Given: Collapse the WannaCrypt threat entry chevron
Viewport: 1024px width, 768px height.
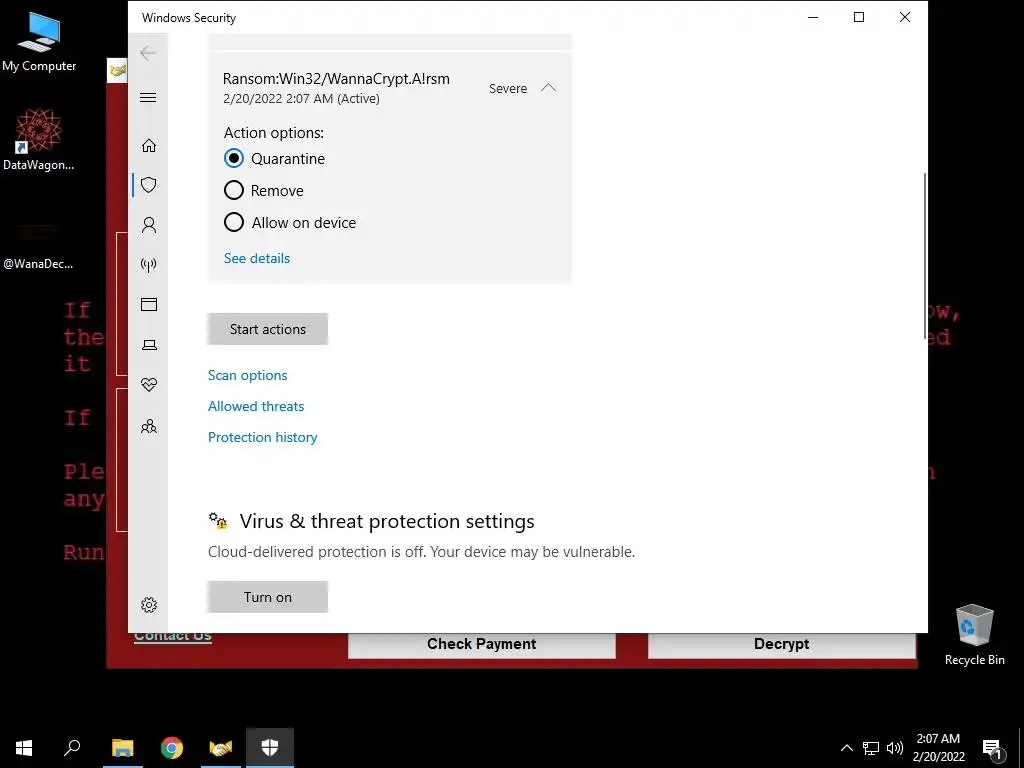Looking at the screenshot, I should (549, 88).
